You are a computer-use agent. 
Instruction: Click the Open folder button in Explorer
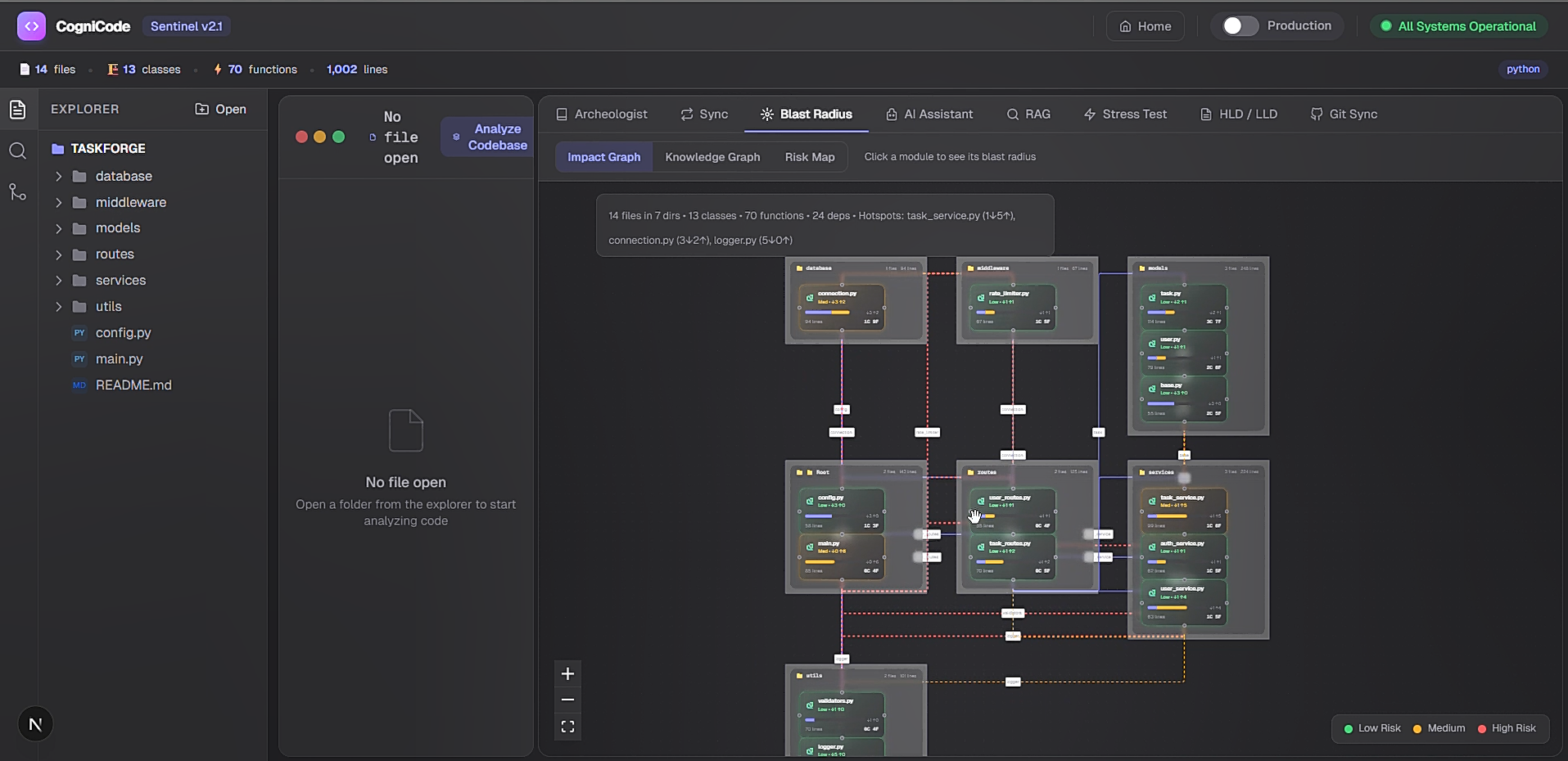[x=220, y=110]
